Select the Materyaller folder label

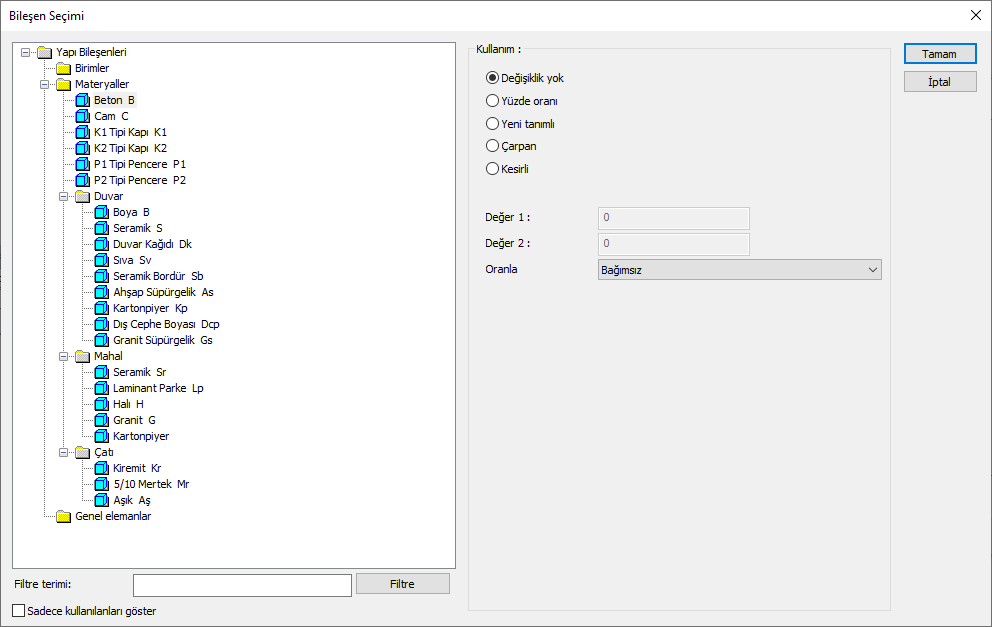102,84
